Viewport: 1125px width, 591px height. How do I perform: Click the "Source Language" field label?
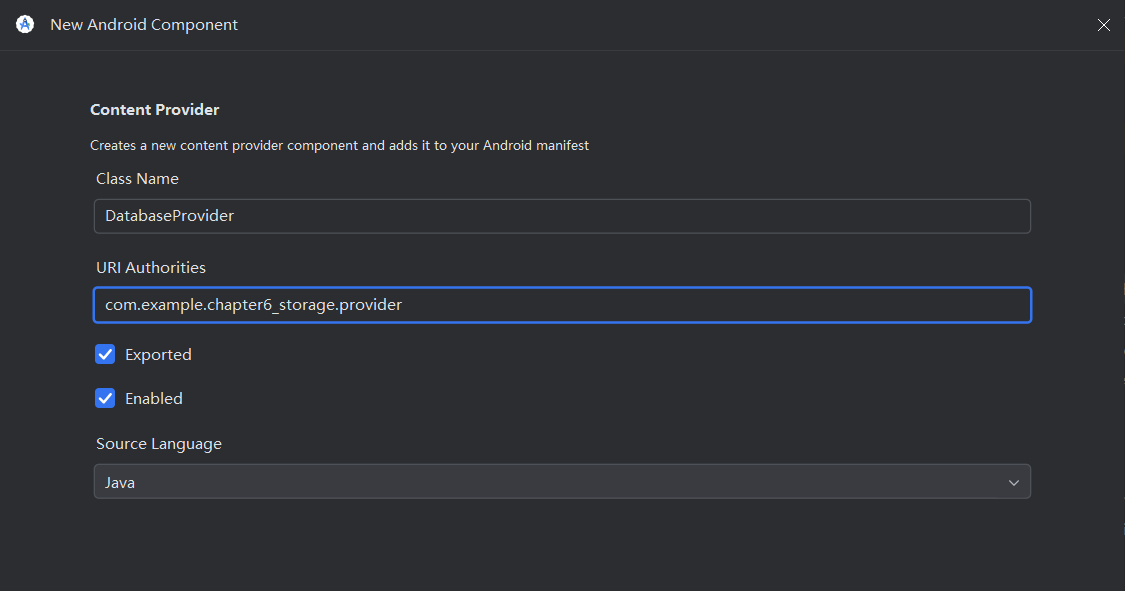click(x=159, y=444)
